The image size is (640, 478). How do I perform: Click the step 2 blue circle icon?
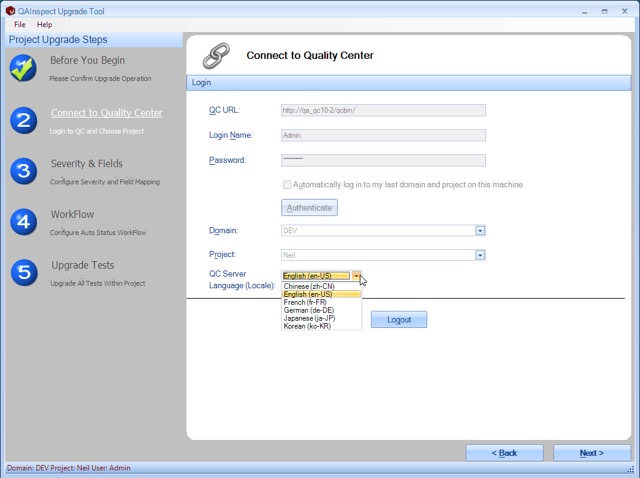24,120
